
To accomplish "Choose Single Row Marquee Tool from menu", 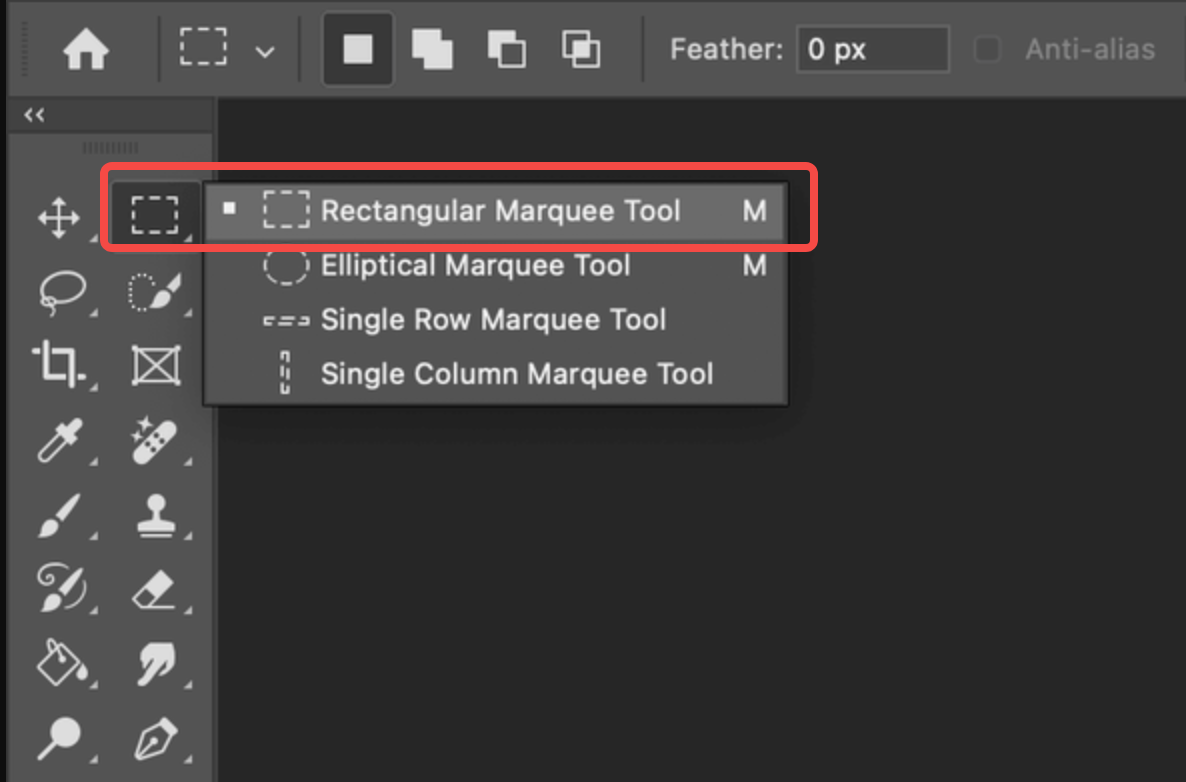I will tap(493, 319).
